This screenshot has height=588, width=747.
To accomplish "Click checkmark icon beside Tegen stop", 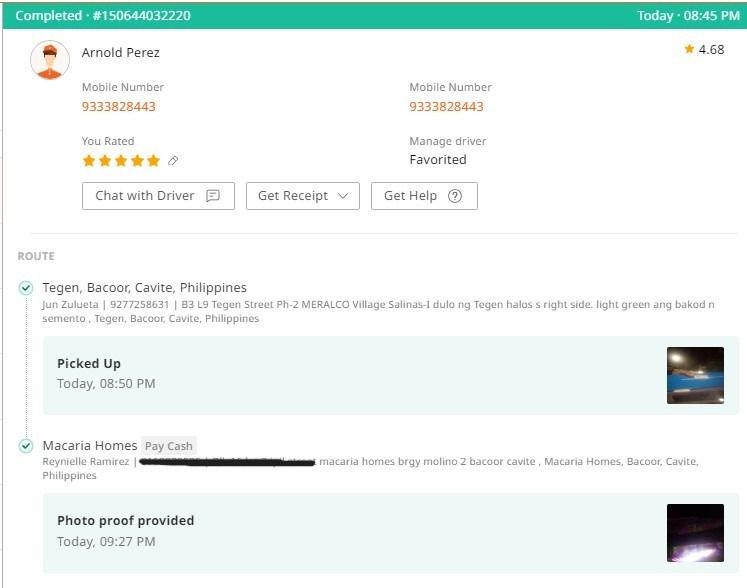I will click(26, 288).
